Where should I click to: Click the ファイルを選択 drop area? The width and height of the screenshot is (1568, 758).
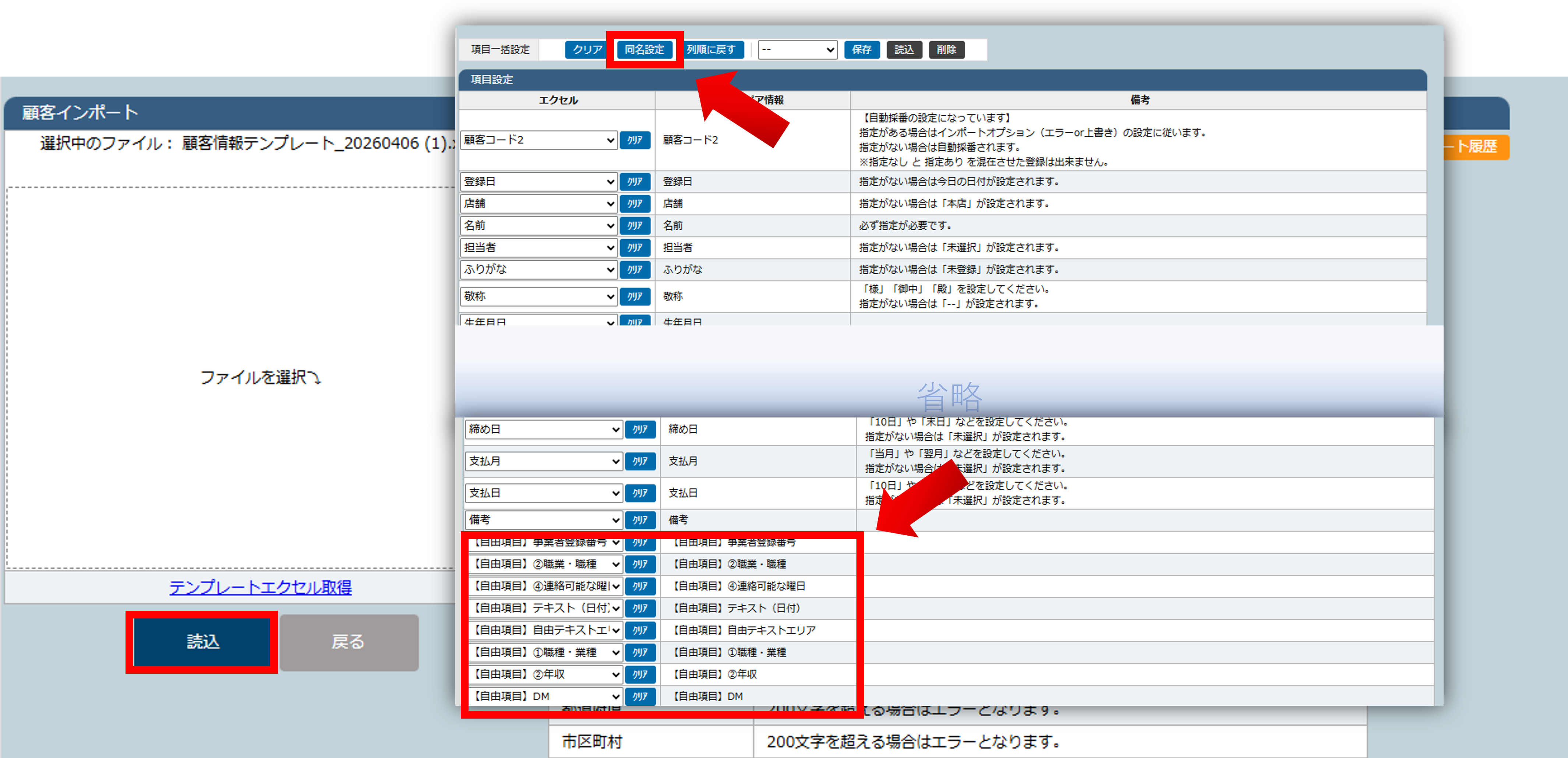pos(260,377)
